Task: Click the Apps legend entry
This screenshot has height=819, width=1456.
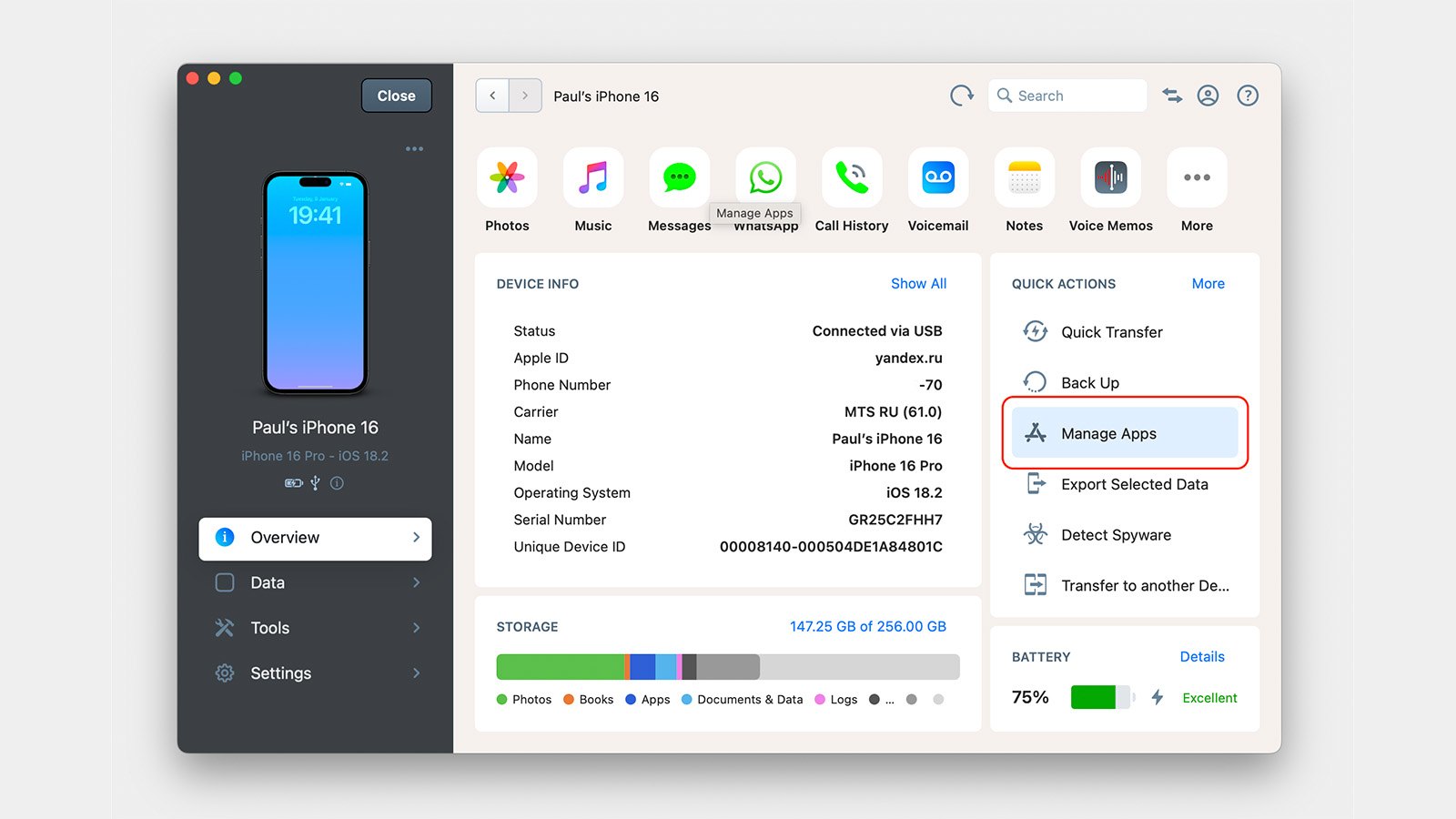Action: [647, 700]
